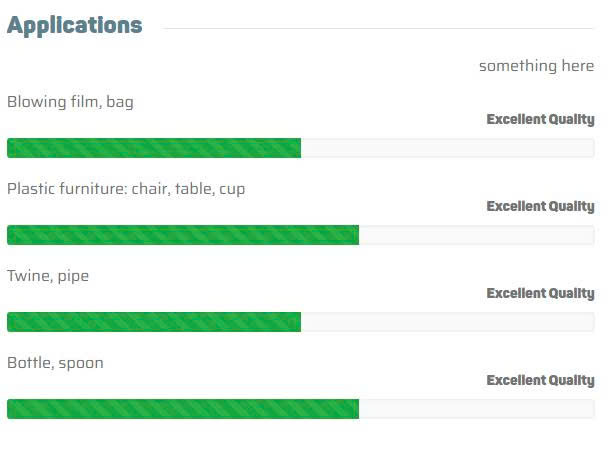This screenshot has width=608, height=465.
Task: Click Excellent Quality label for Twine, pipe
Action: coord(540,294)
